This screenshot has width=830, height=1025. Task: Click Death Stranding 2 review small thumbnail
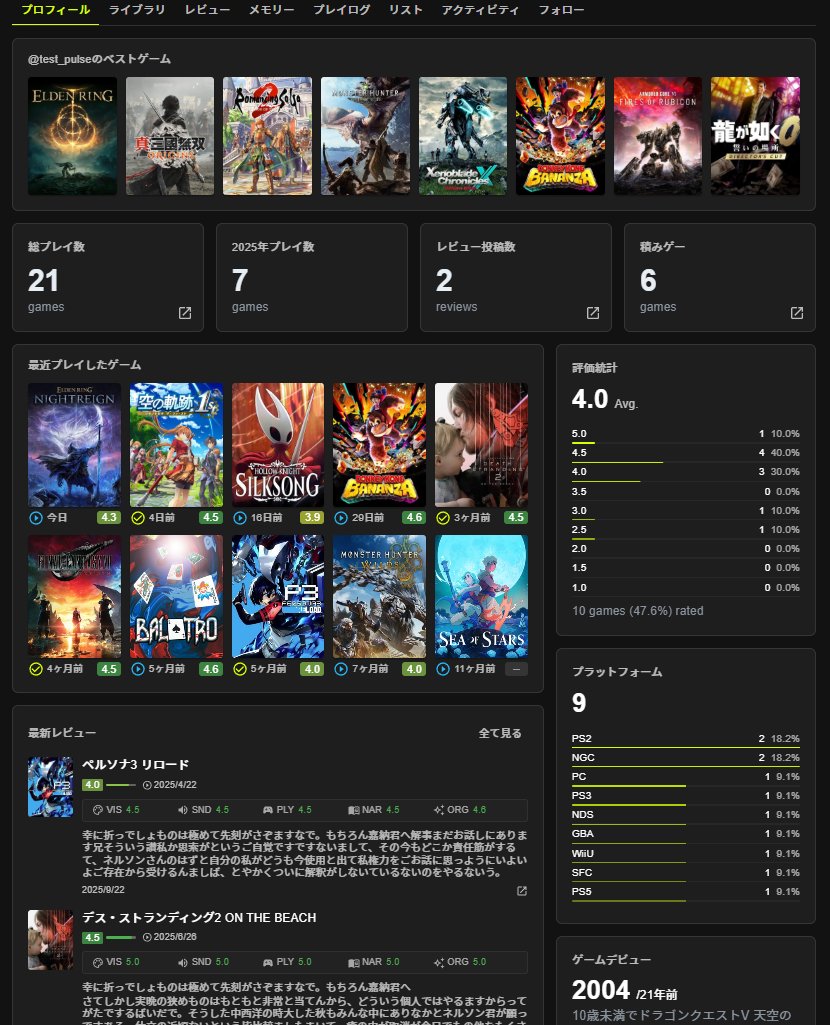[50, 939]
